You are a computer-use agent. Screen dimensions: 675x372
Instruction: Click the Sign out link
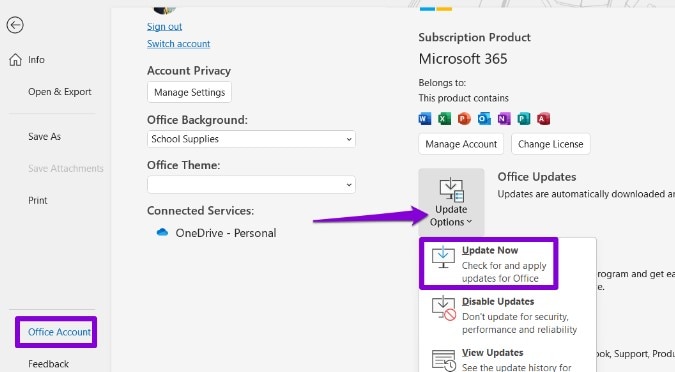click(164, 26)
